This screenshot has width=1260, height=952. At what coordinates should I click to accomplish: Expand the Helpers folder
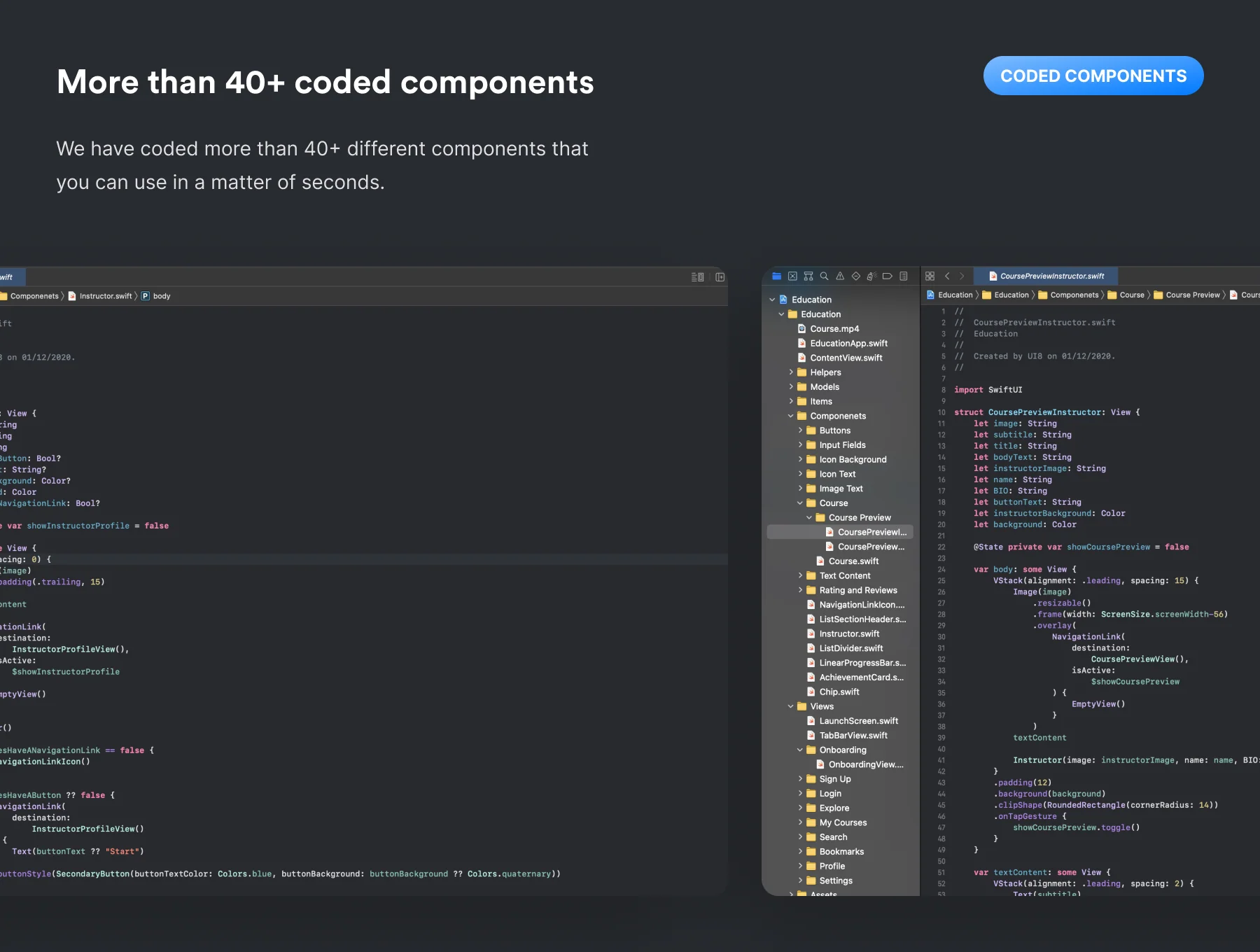[791, 372]
